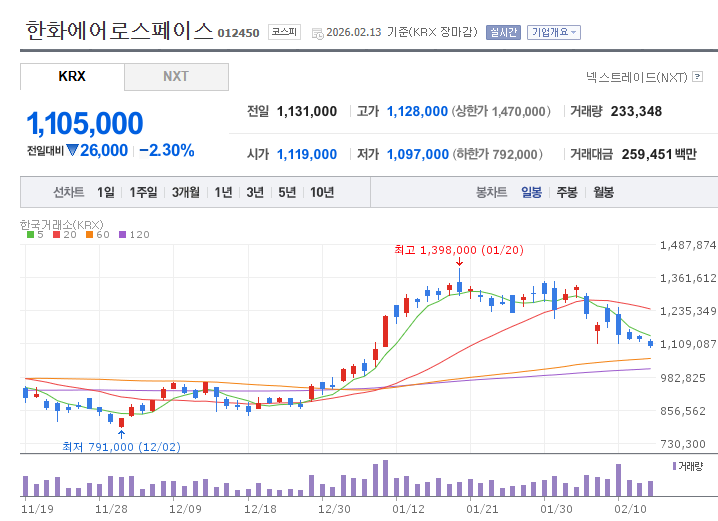Screen dimensions: 718x521
Task: Click the 시가 value 1,119,000
Action: [307, 154]
